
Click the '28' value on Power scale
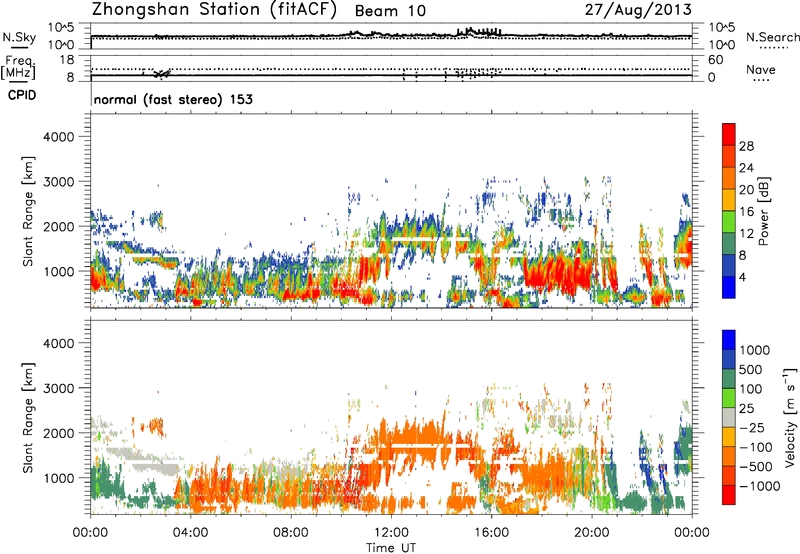click(746, 146)
